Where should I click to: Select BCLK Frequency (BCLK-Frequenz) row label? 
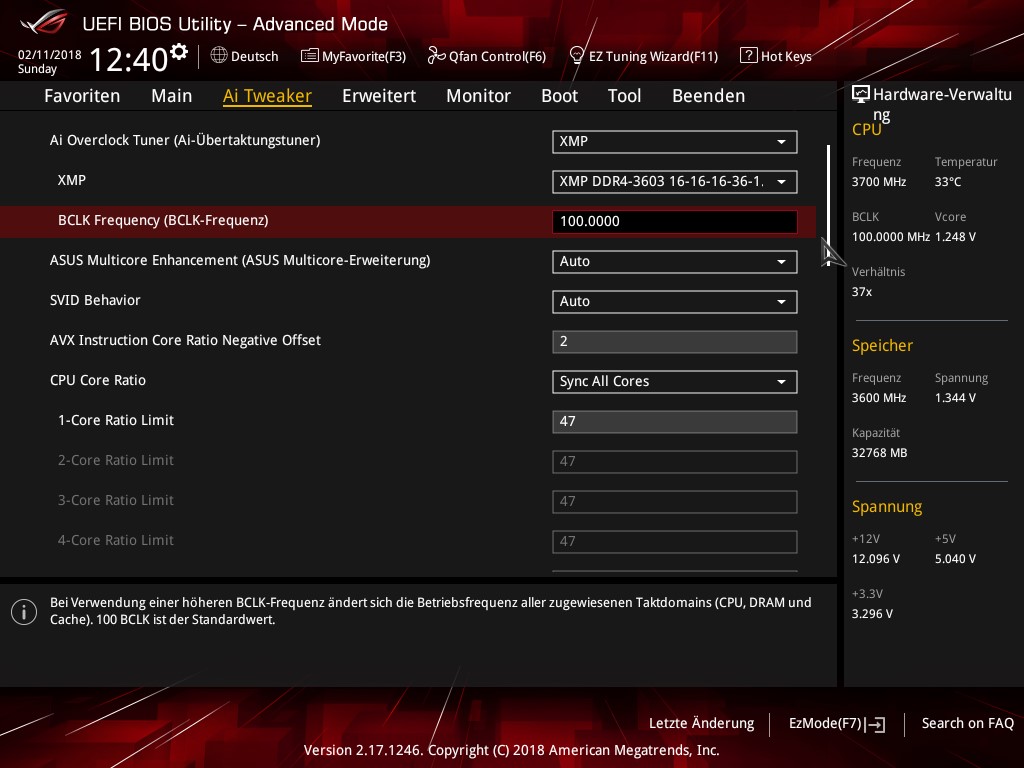pos(163,221)
